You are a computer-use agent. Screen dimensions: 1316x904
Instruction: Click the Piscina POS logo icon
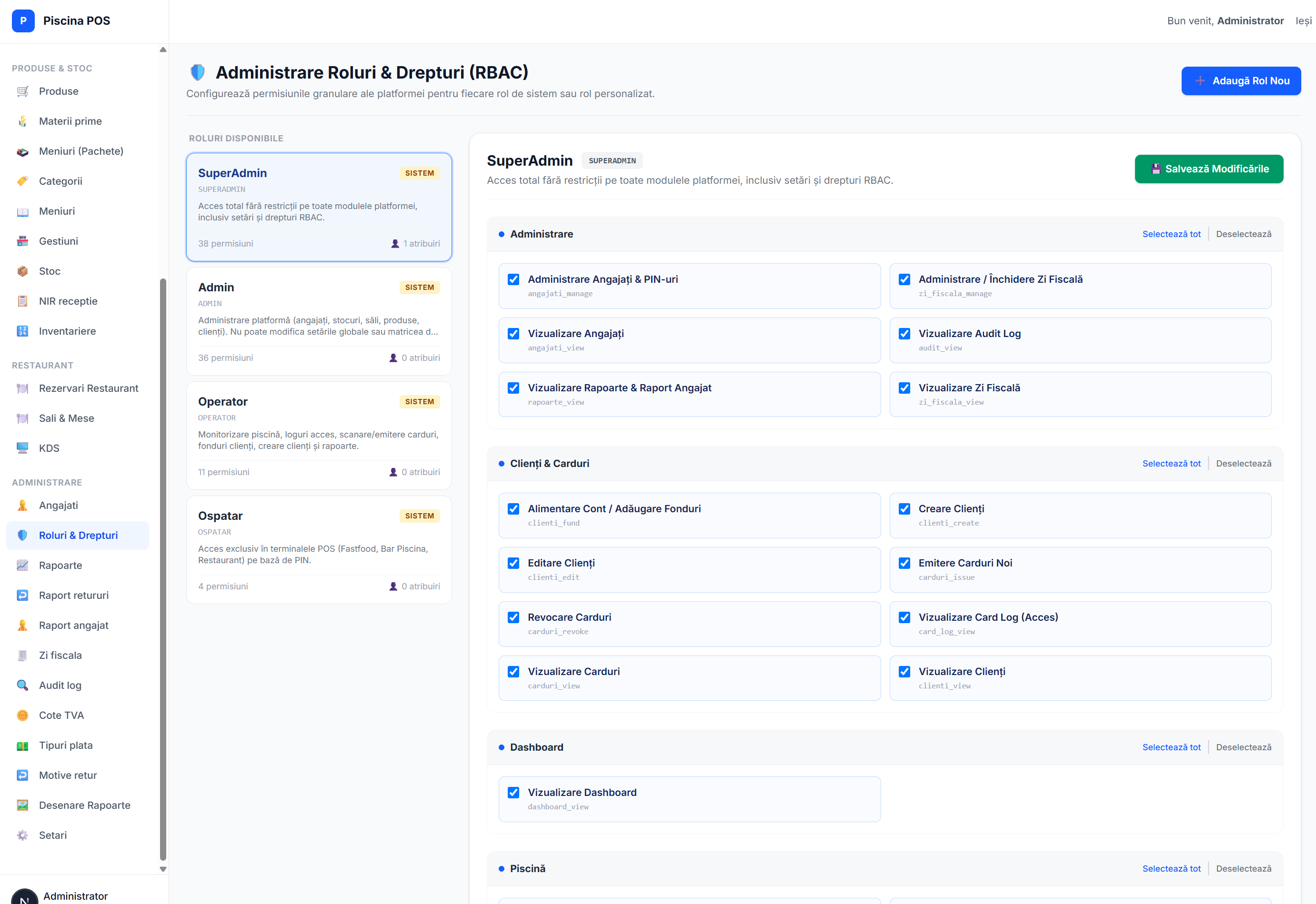coord(23,21)
